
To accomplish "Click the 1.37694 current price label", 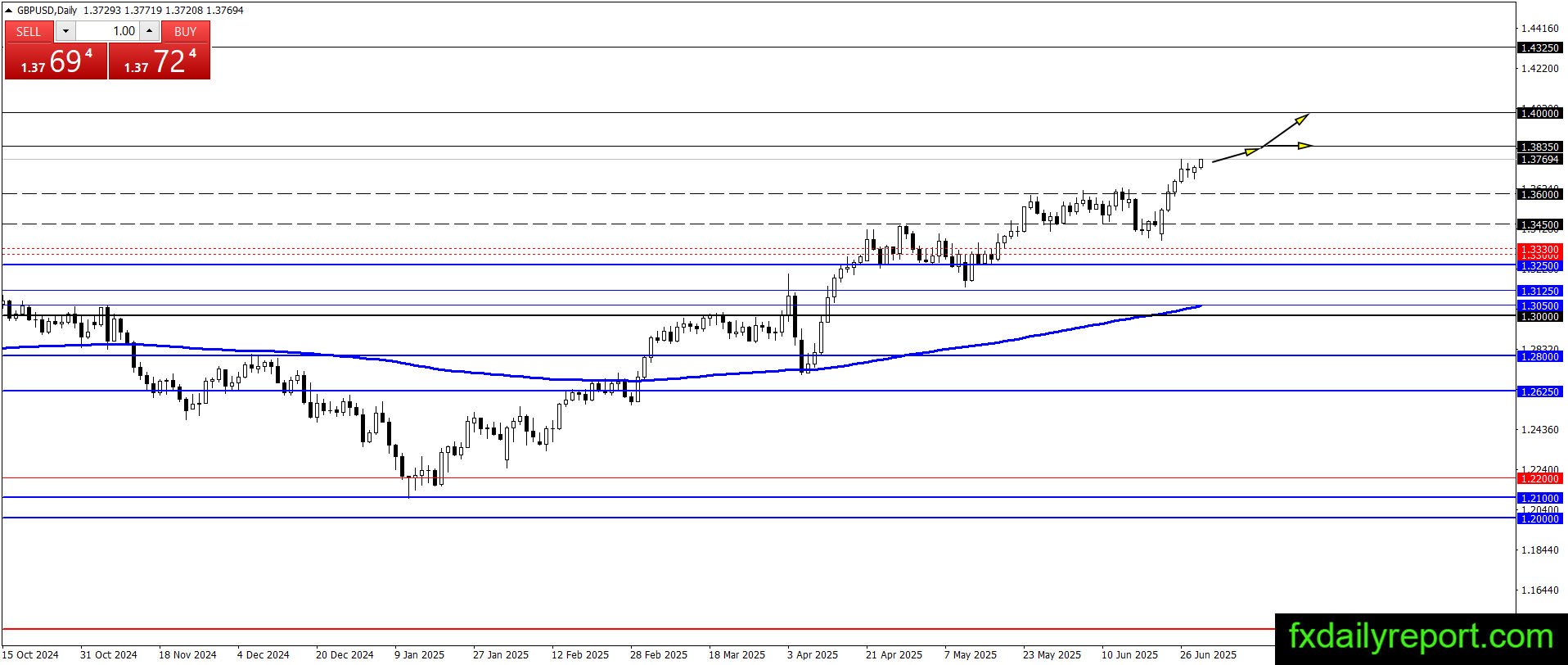I will tap(1539, 160).
